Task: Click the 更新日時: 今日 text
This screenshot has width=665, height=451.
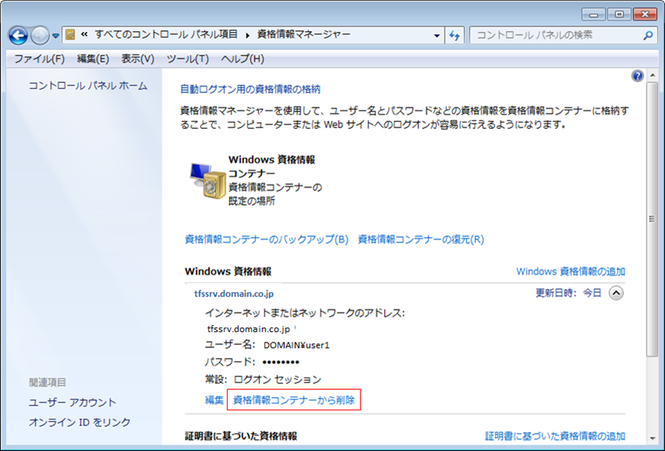Action: [568, 293]
